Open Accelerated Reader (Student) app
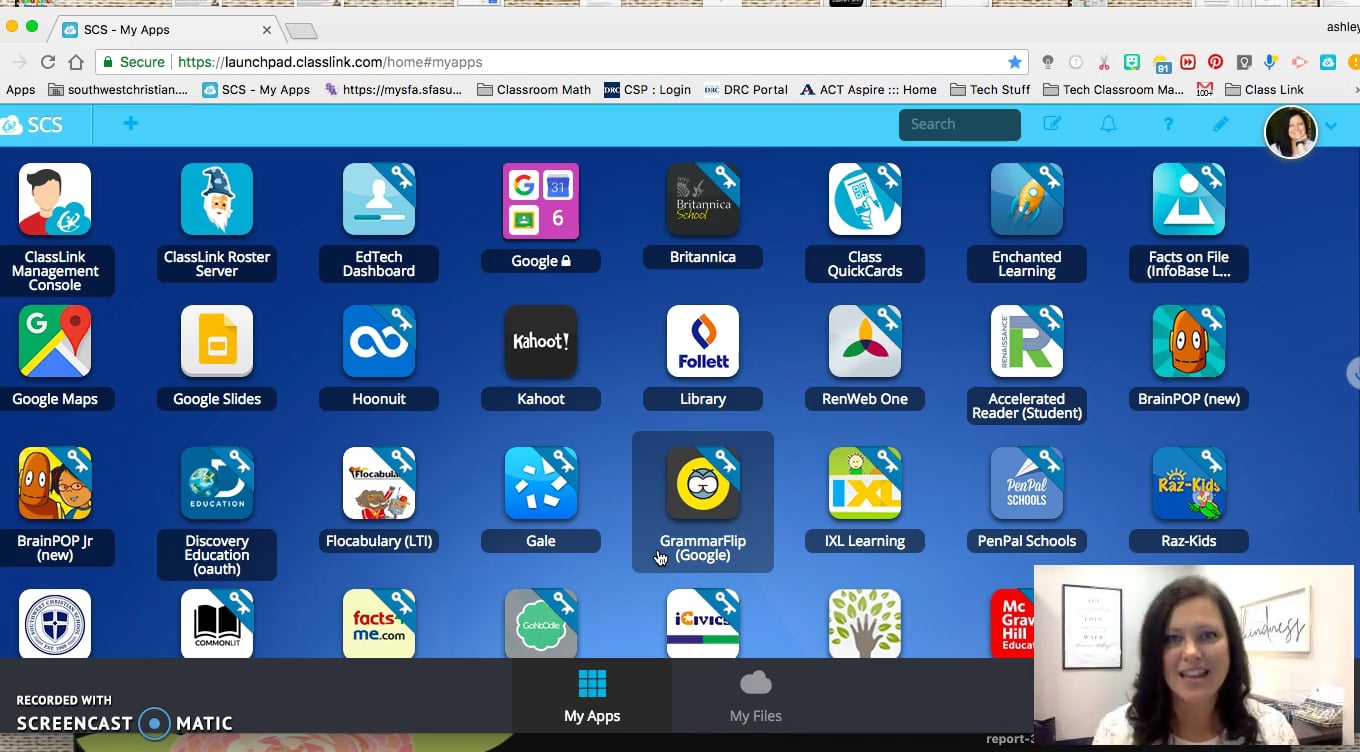 click(x=1027, y=342)
